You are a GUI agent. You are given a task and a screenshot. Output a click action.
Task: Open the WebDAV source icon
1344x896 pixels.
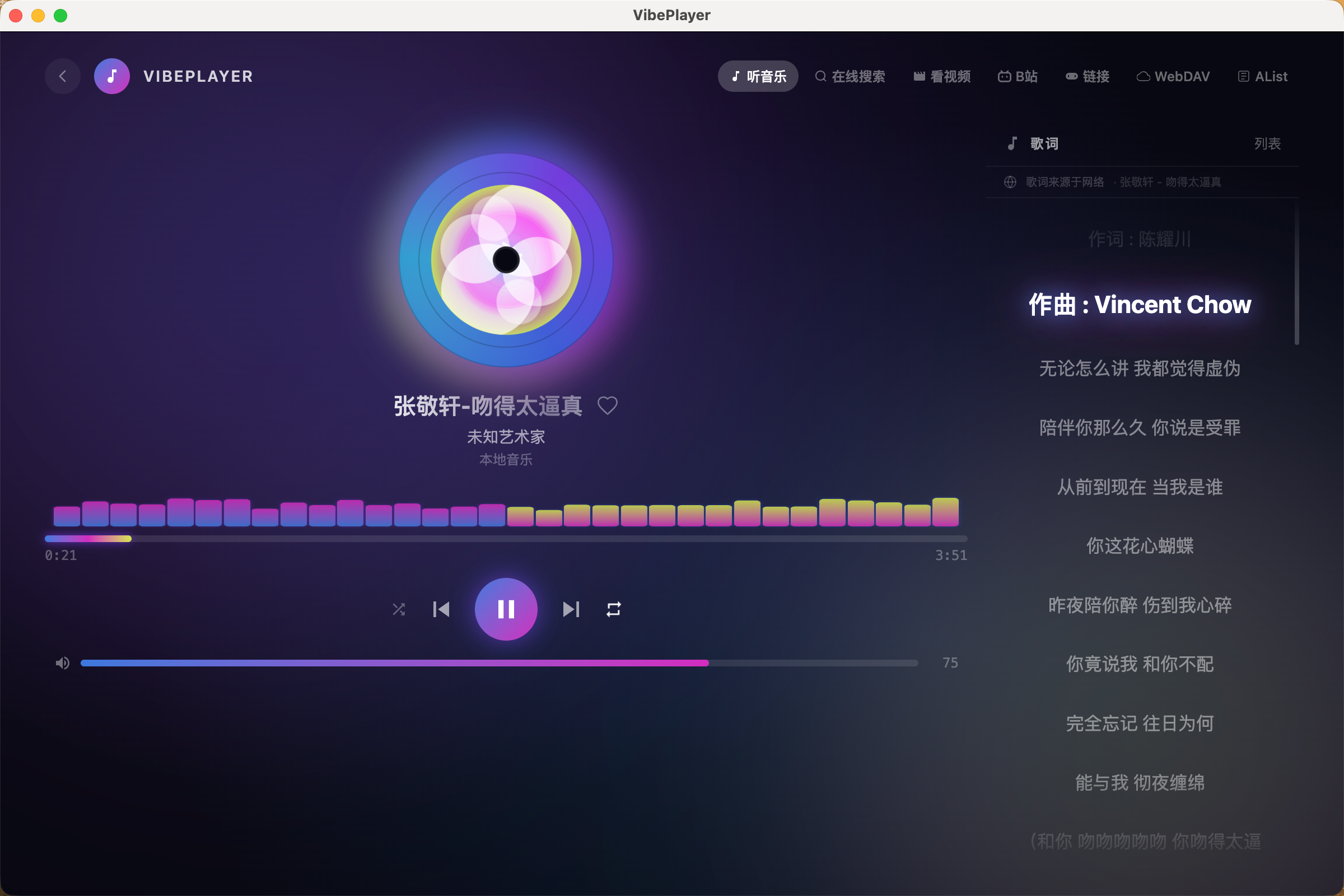(1173, 76)
